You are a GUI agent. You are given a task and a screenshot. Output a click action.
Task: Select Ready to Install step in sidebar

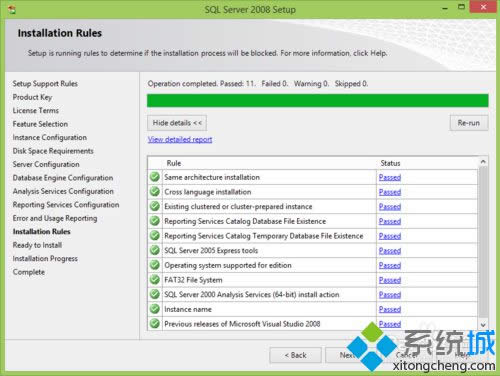pyautogui.click(x=37, y=245)
